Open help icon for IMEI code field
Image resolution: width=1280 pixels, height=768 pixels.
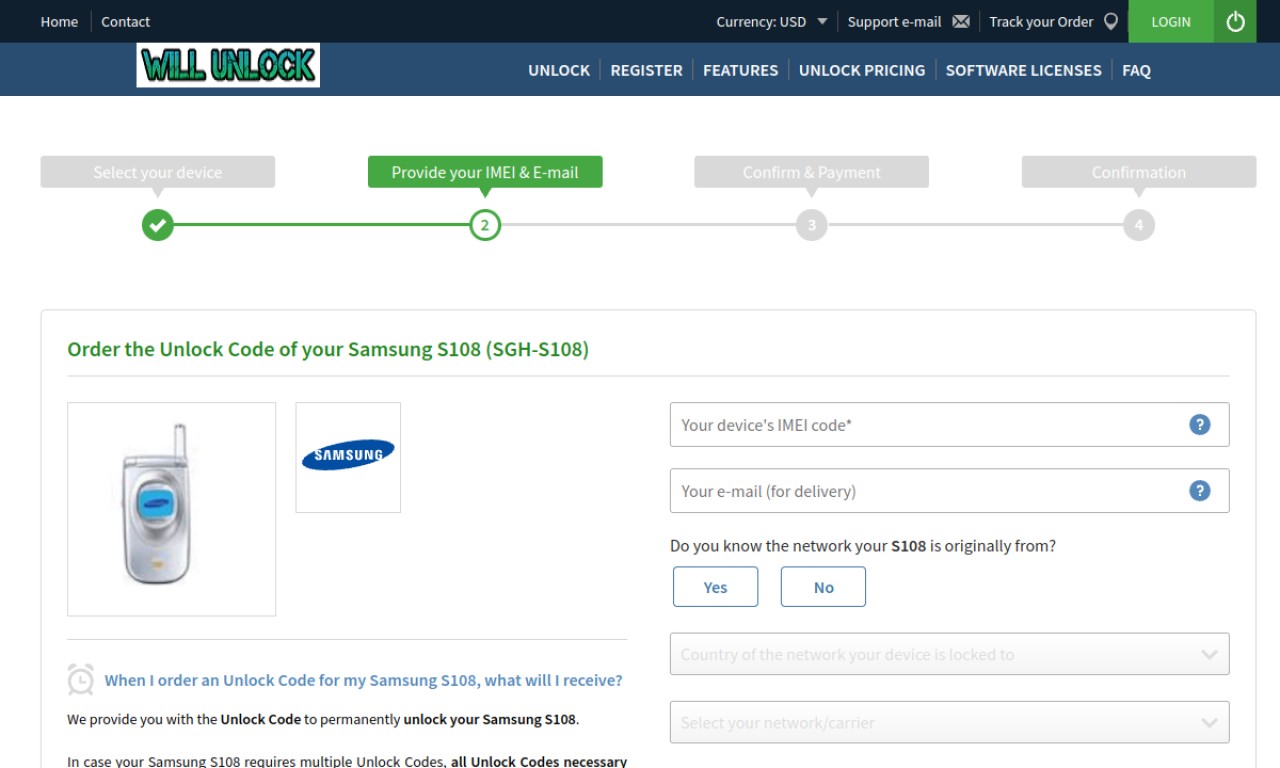1200,425
